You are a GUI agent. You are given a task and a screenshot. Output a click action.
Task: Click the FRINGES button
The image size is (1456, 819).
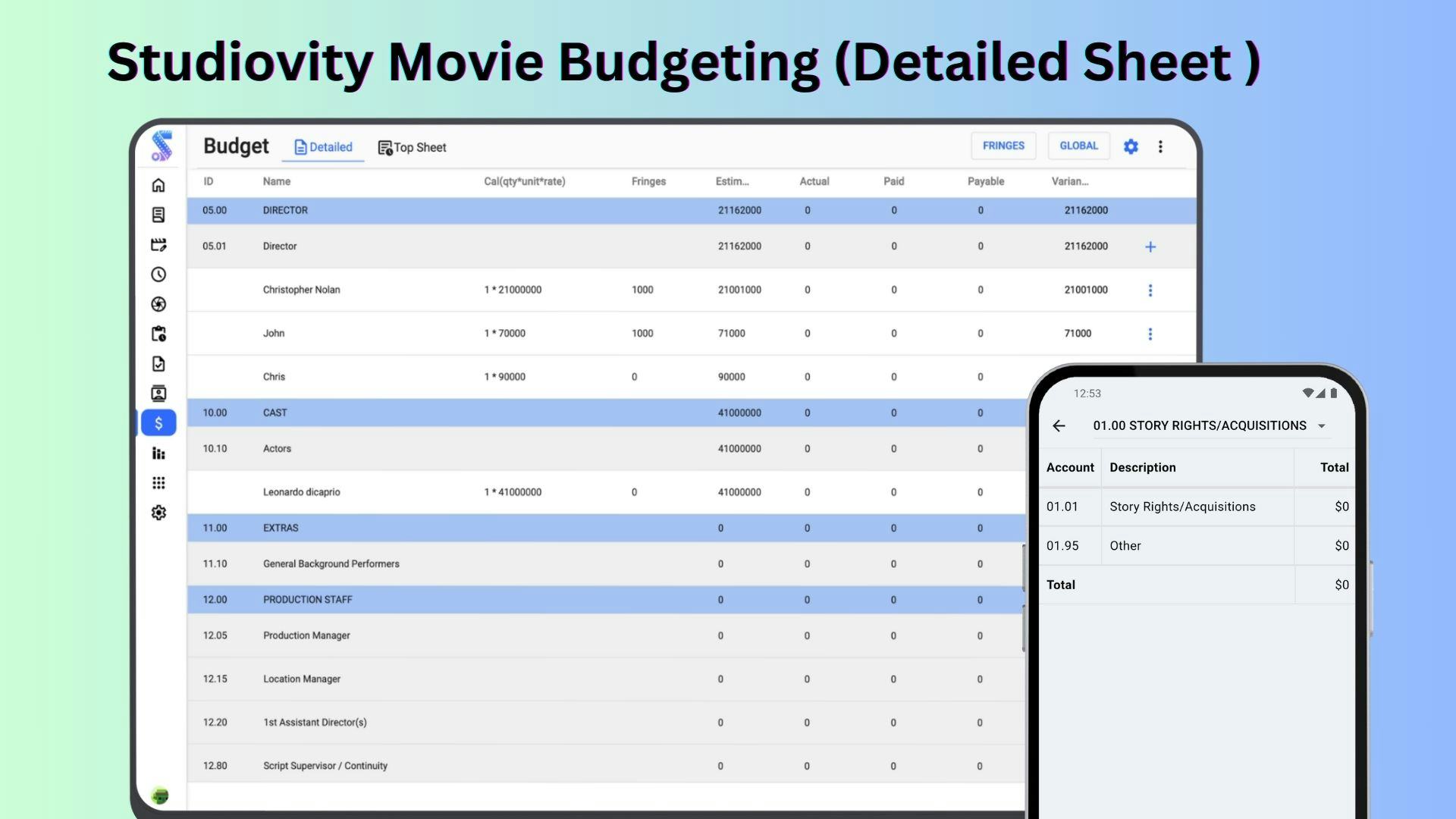click(1003, 145)
